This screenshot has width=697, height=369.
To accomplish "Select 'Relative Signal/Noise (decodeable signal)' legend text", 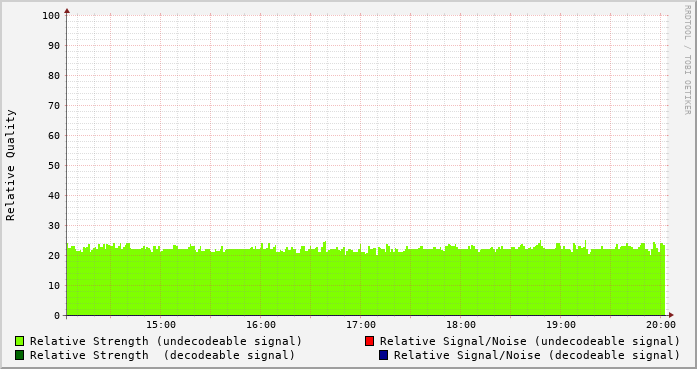I will (537, 355).
